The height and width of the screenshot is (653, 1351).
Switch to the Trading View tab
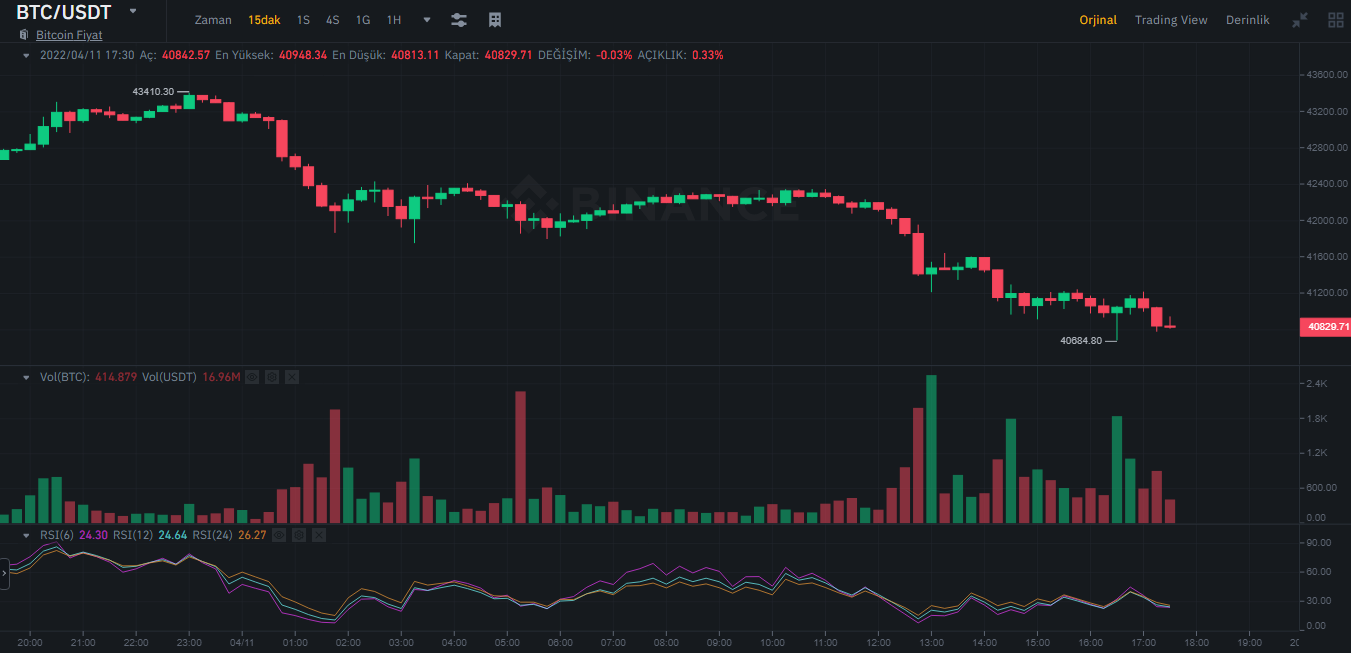tap(1171, 20)
